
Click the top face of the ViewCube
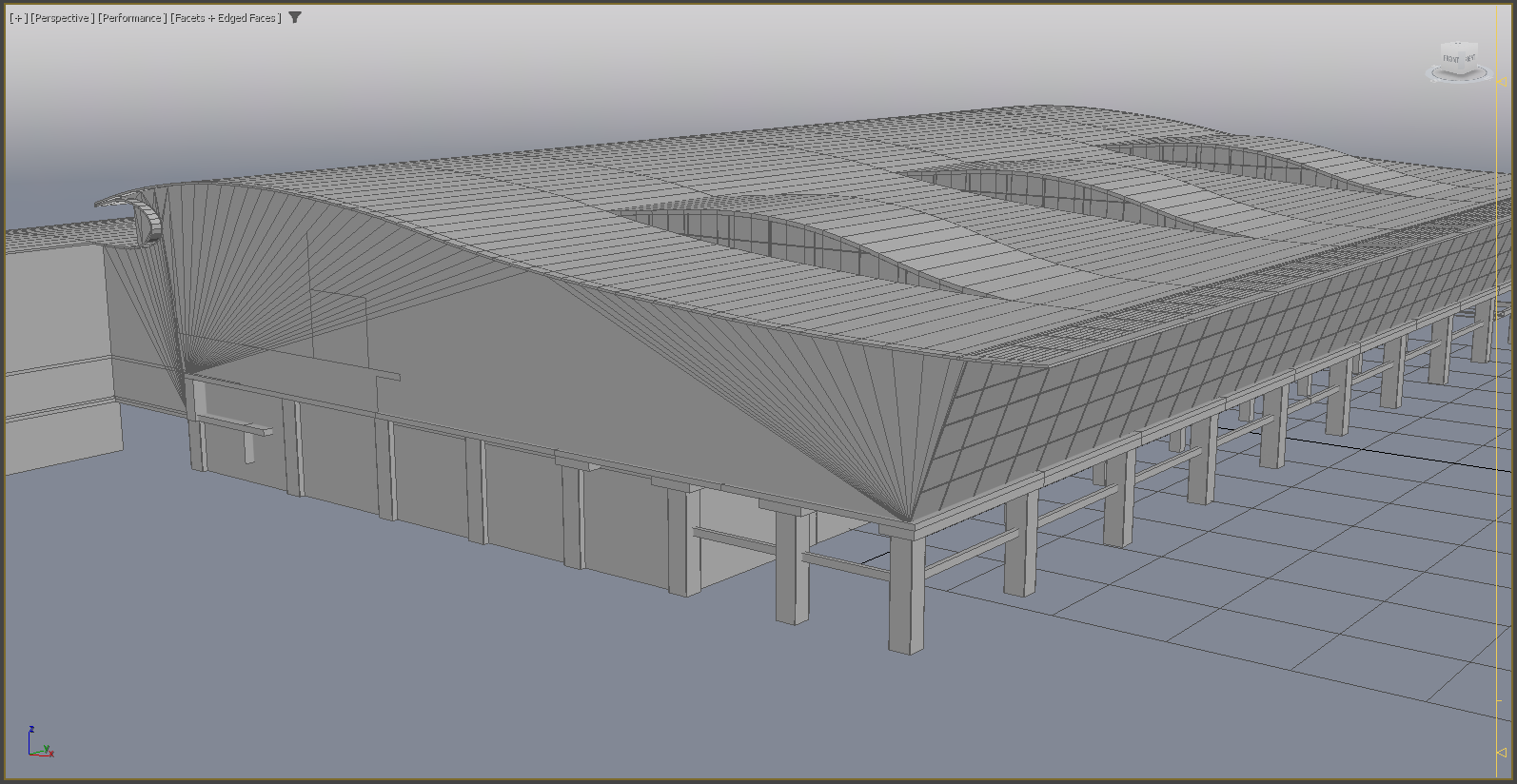click(1458, 46)
